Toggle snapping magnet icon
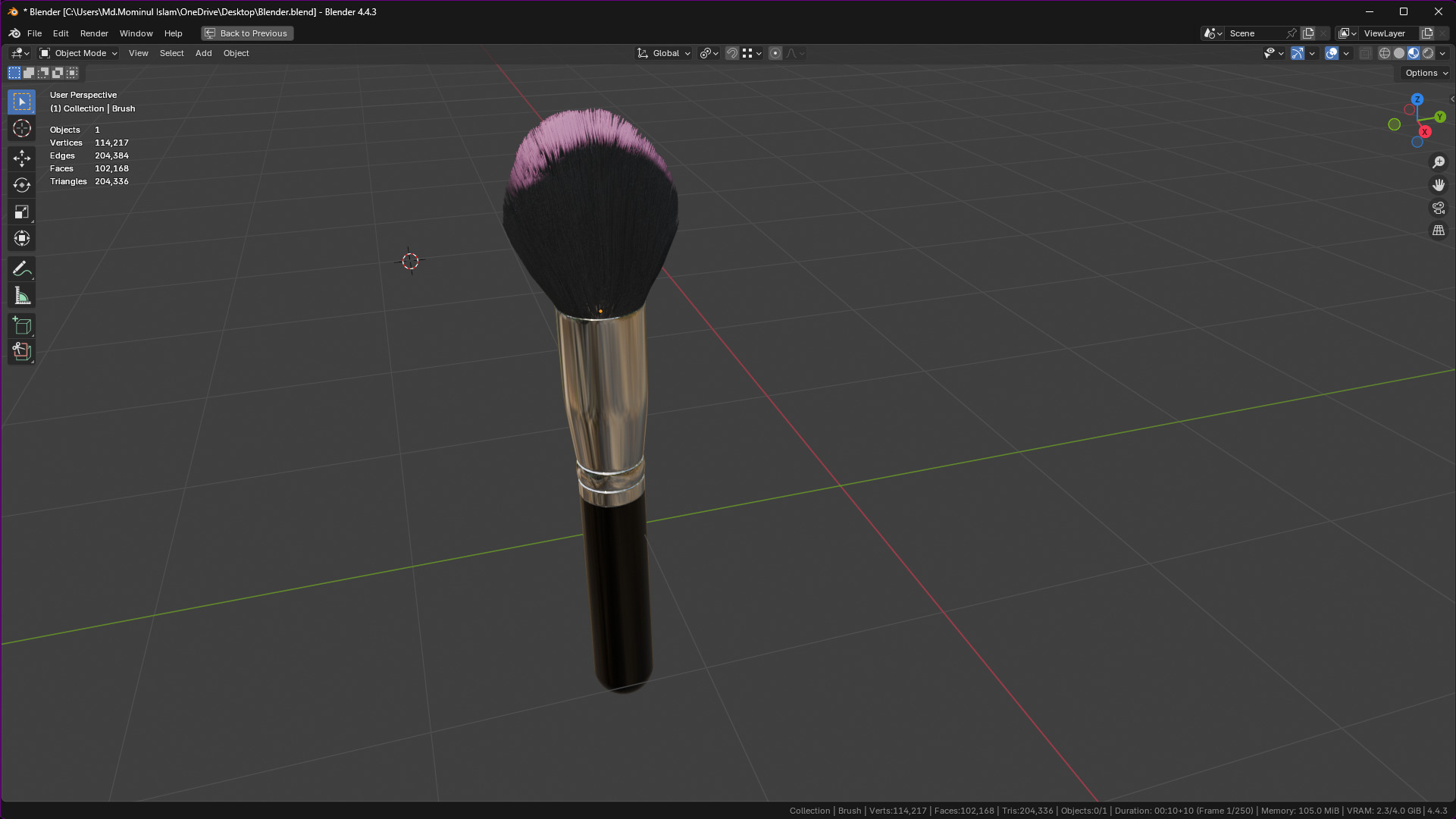 coord(732,53)
